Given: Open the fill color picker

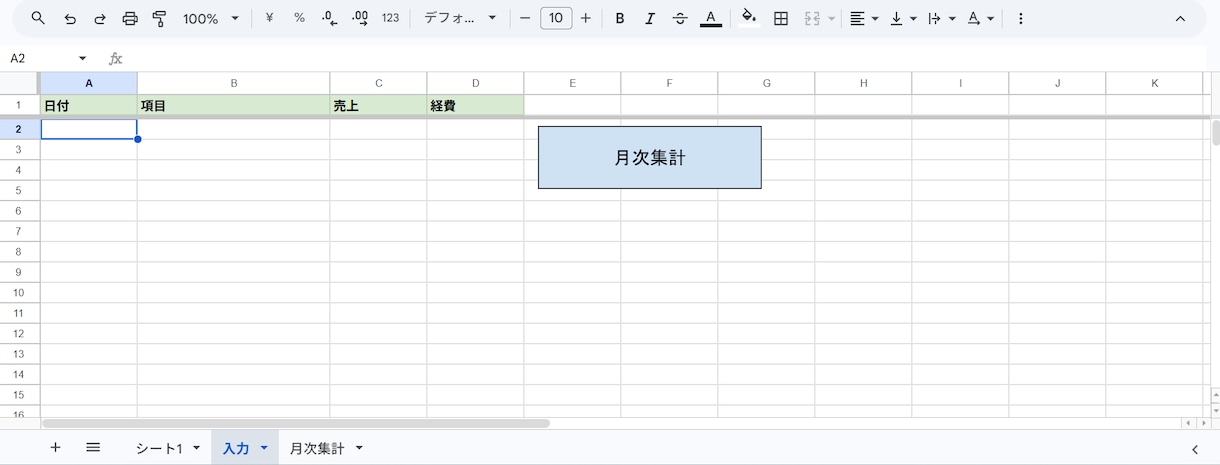Looking at the screenshot, I should [749, 18].
